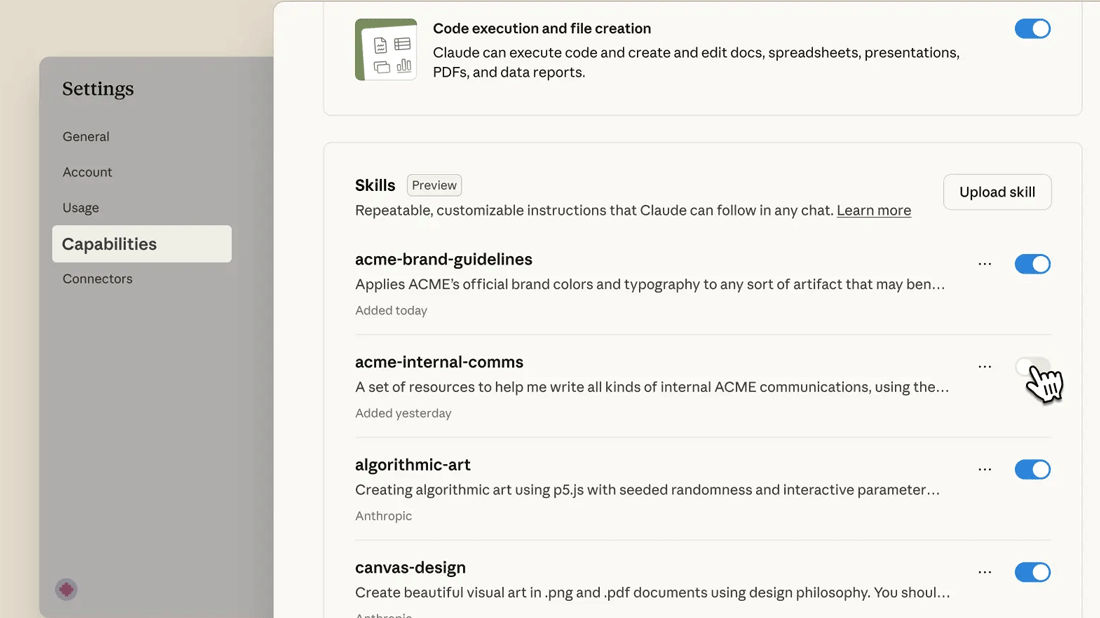
Task: Select Capabilities in the settings sidebar
Action: click(141, 244)
